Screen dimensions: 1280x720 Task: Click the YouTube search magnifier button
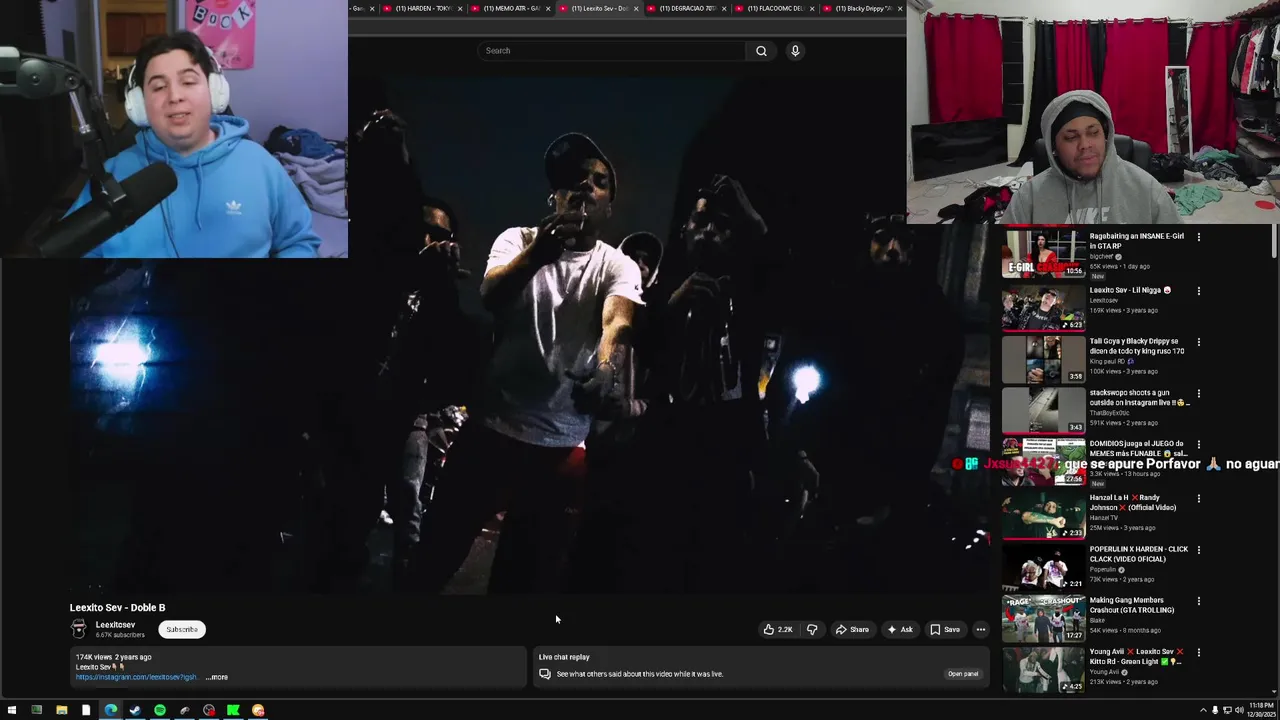point(761,51)
